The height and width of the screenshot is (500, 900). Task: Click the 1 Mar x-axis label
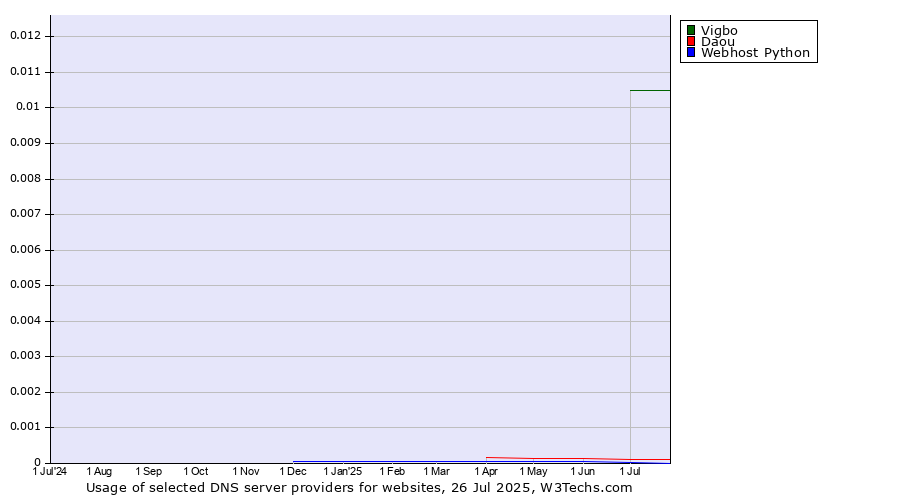(x=436, y=471)
